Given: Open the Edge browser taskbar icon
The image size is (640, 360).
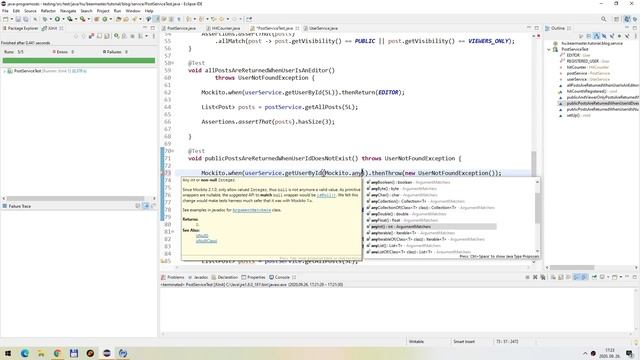Looking at the screenshot, I should (24, 353).
